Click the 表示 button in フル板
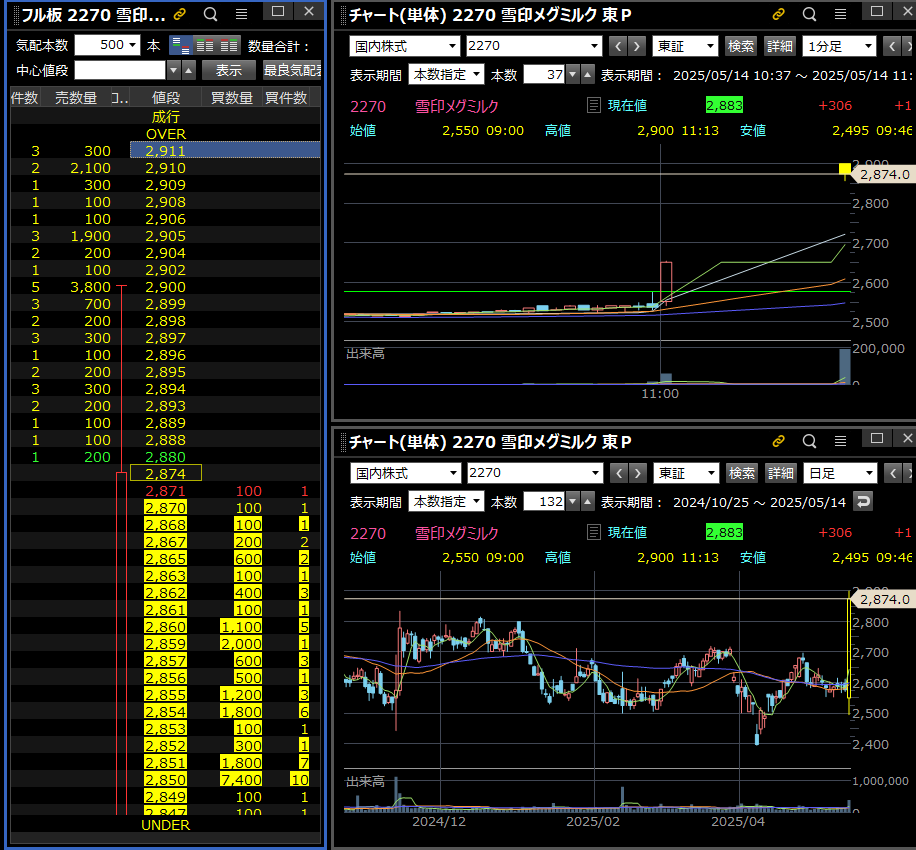Screen dimensions: 916x850 pos(228,70)
